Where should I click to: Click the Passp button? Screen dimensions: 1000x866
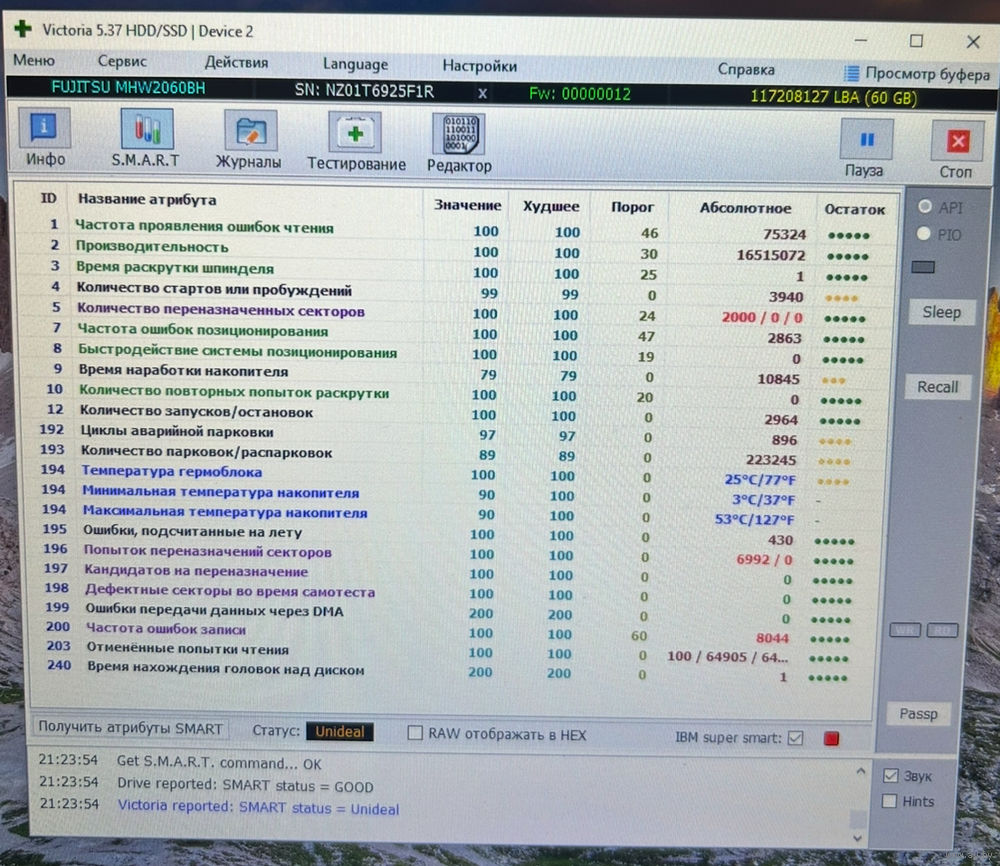coord(918,714)
